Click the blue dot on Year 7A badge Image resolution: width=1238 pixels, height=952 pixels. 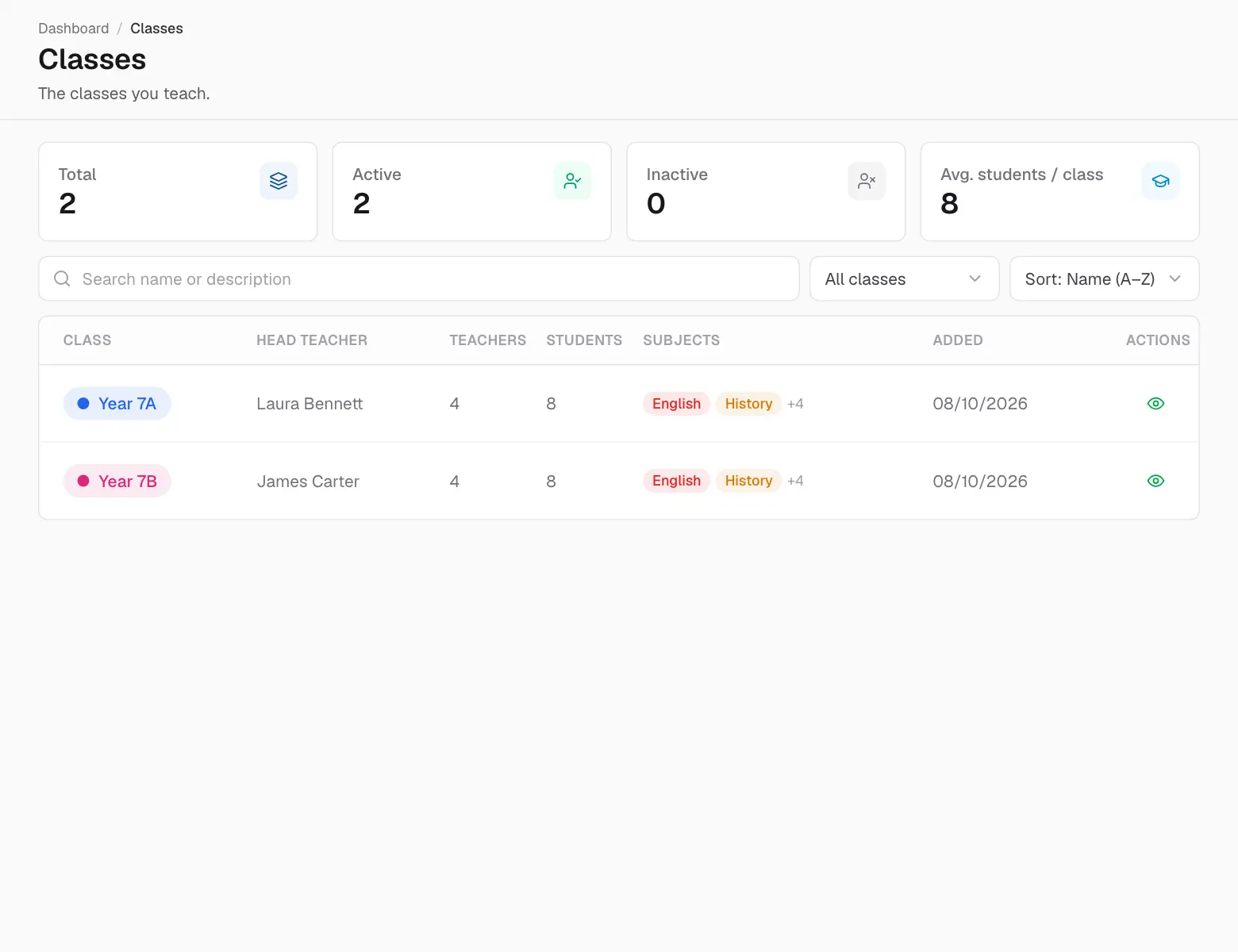(x=83, y=404)
